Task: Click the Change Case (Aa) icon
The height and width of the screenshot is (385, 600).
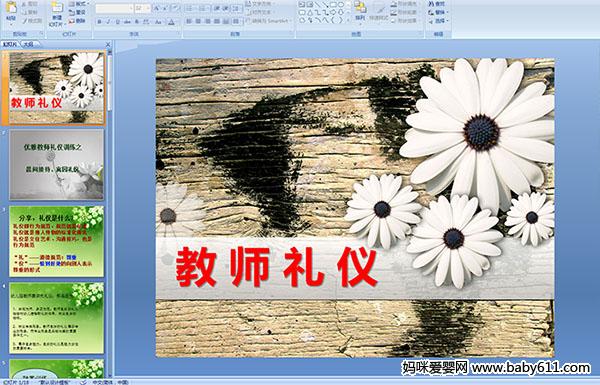Action: 158,22
